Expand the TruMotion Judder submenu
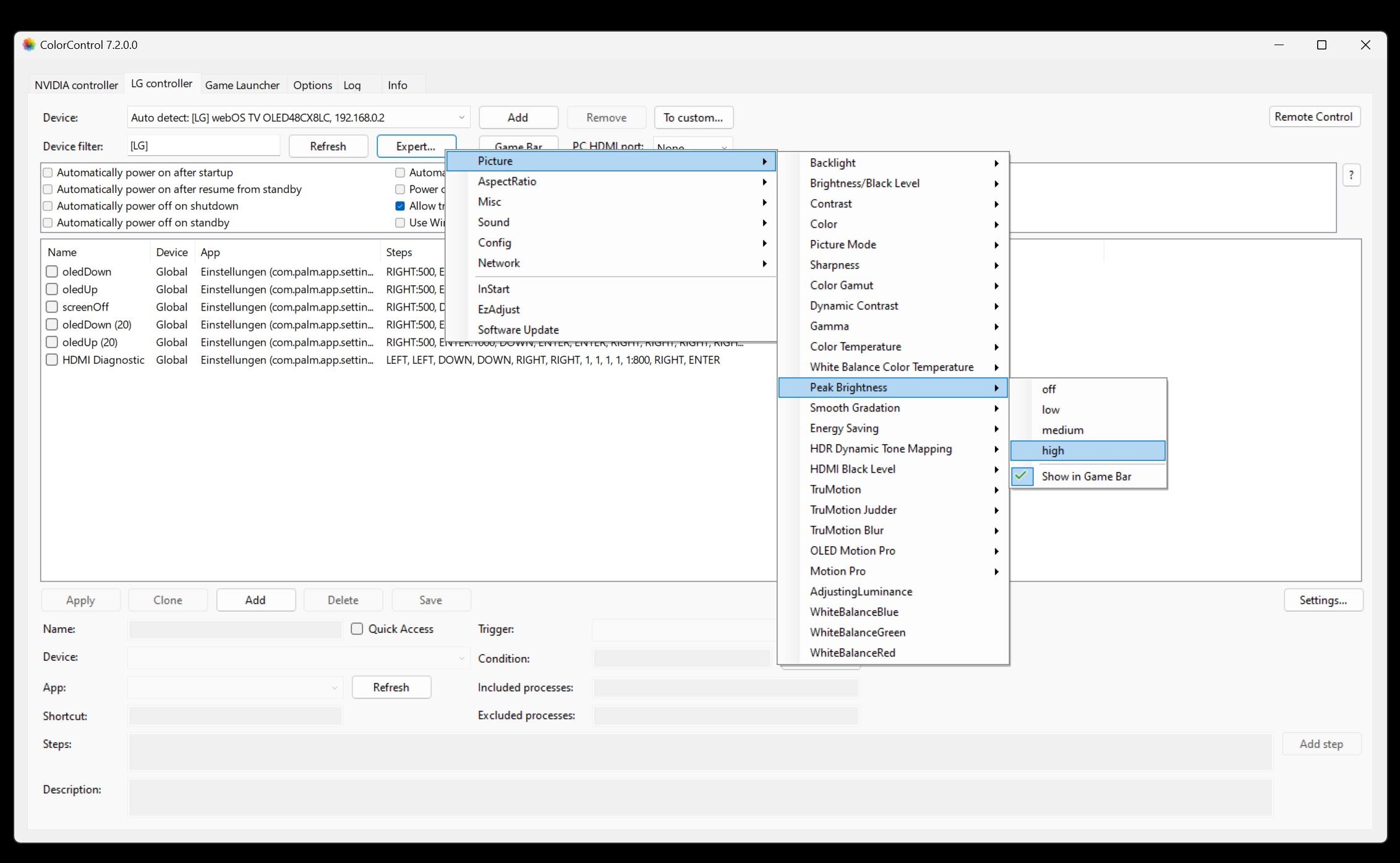 (x=894, y=510)
